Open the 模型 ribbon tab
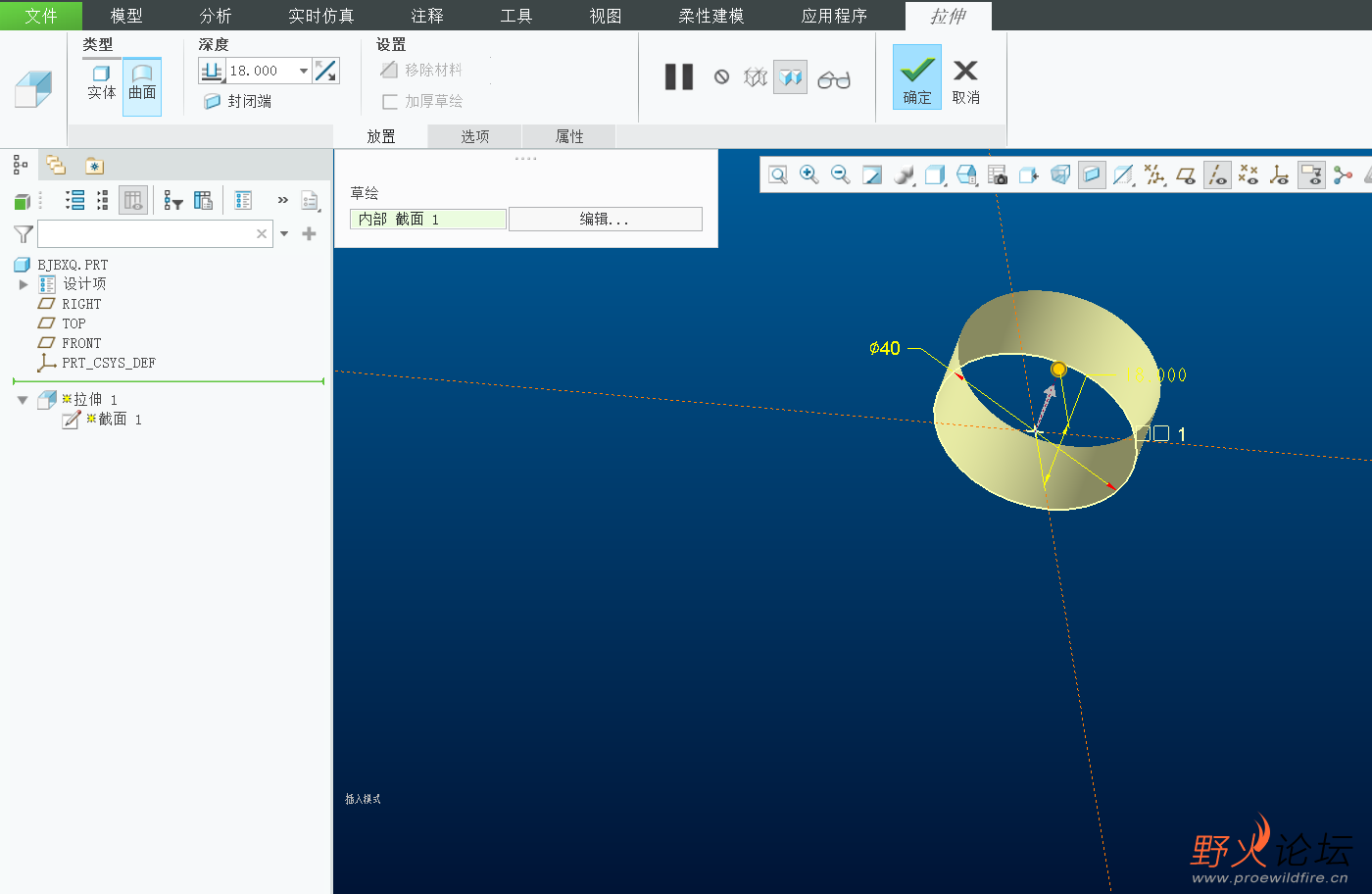The width and height of the screenshot is (1372, 894). pos(126,16)
